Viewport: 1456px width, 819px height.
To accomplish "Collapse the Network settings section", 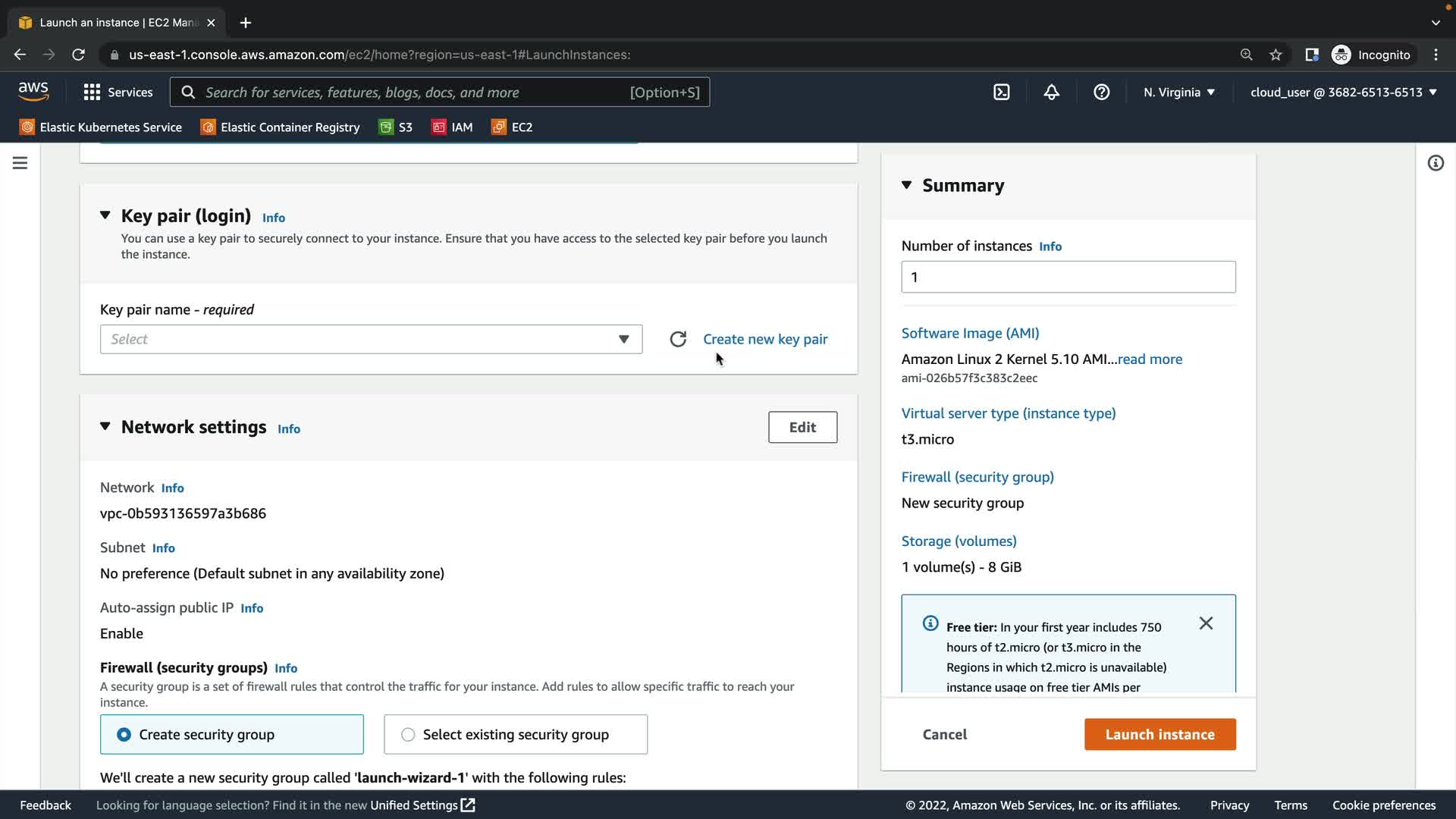I will coord(105,427).
